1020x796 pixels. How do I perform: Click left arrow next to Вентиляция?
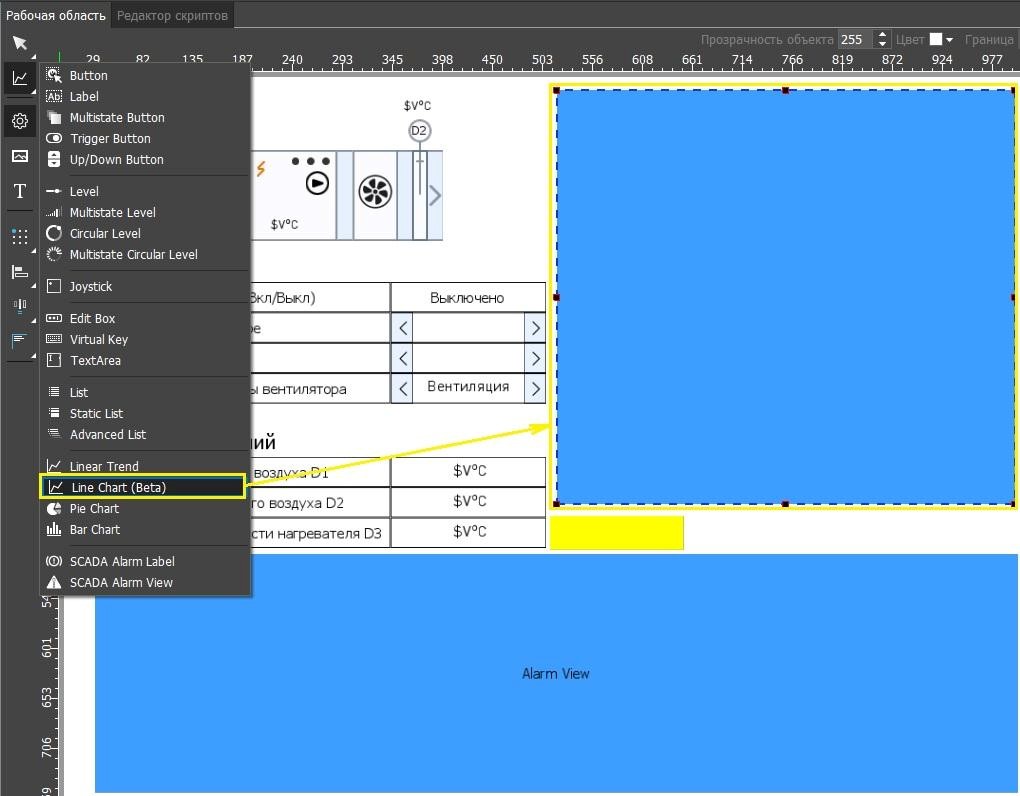pyautogui.click(x=402, y=388)
